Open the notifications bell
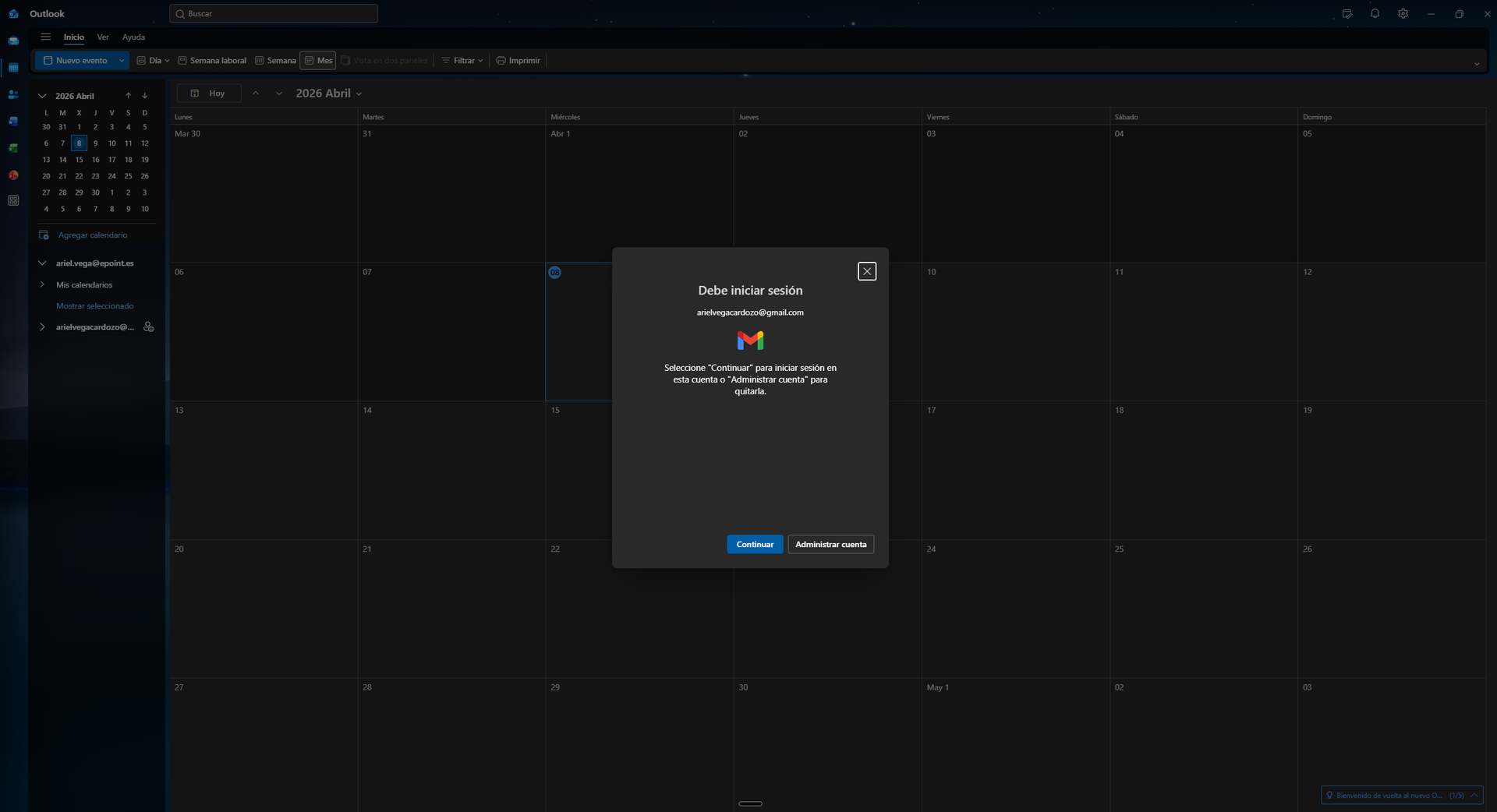Screen dimensions: 1497x812 point(1375,14)
